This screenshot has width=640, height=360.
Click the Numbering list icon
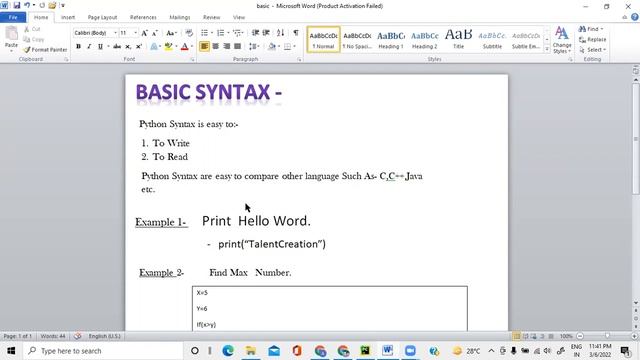[220, 33]
